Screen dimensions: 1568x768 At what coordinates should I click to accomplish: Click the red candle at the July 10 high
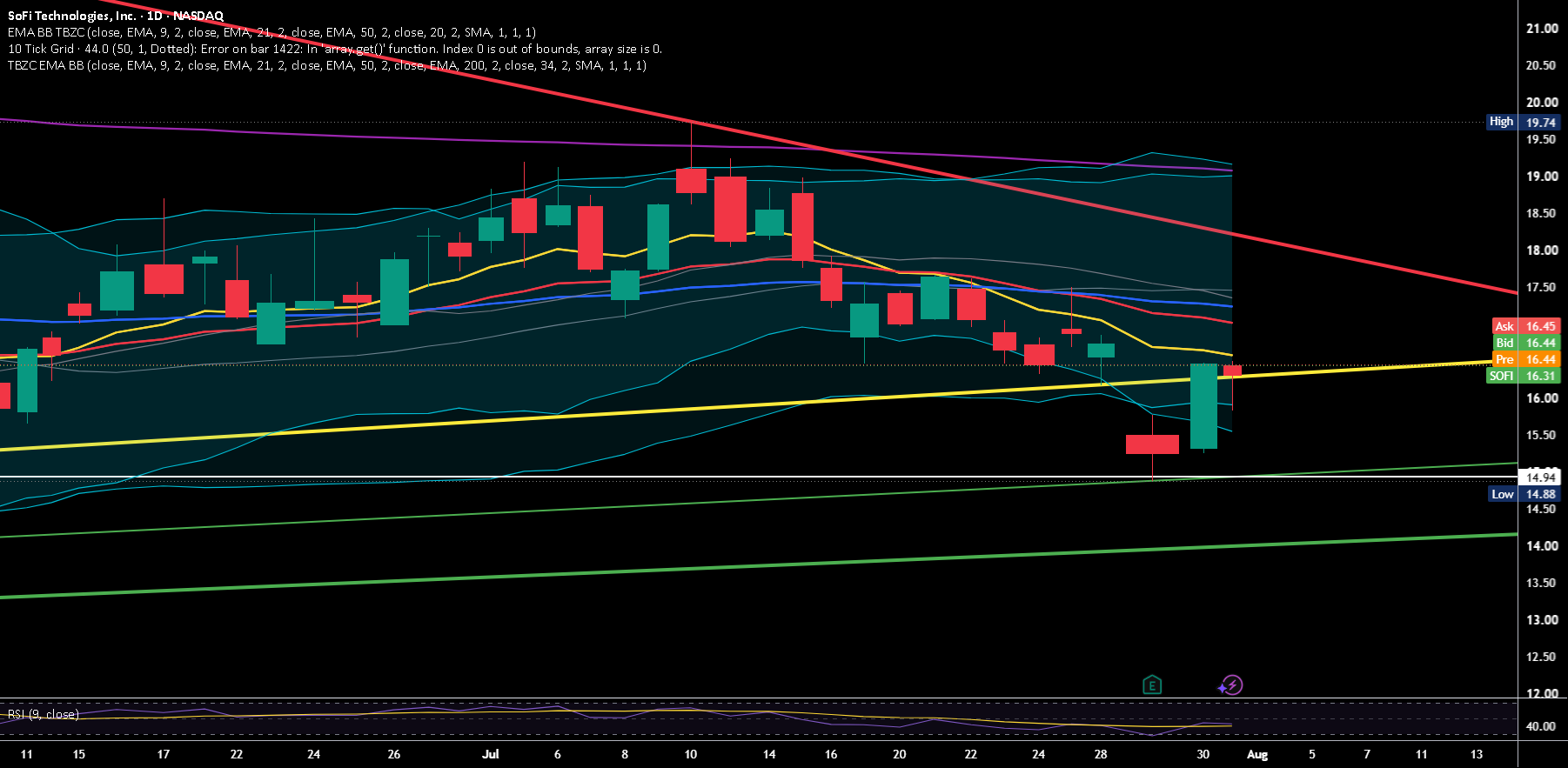click(691, 180)
